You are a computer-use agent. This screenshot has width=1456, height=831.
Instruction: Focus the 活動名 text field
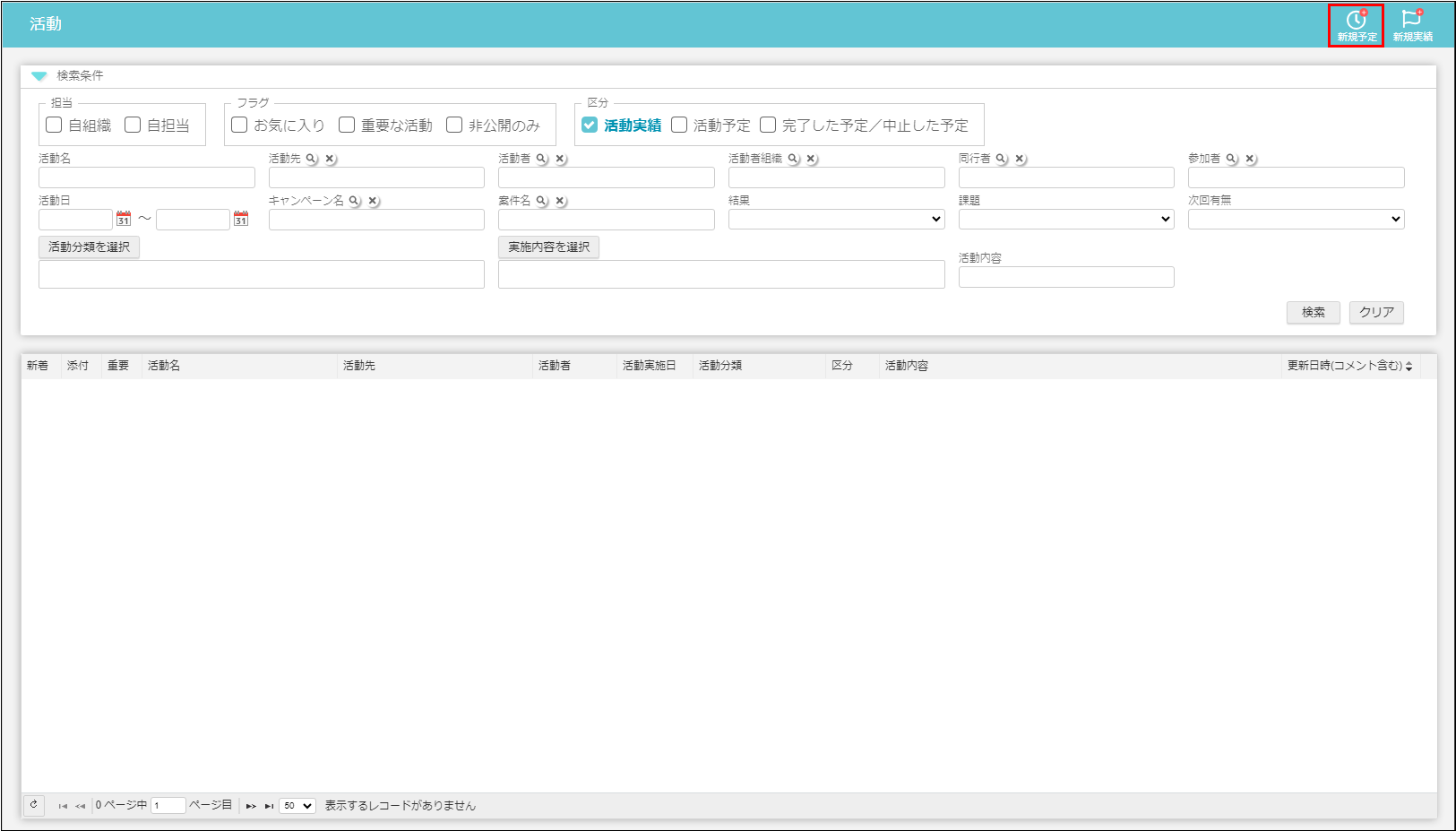(147, 177)
